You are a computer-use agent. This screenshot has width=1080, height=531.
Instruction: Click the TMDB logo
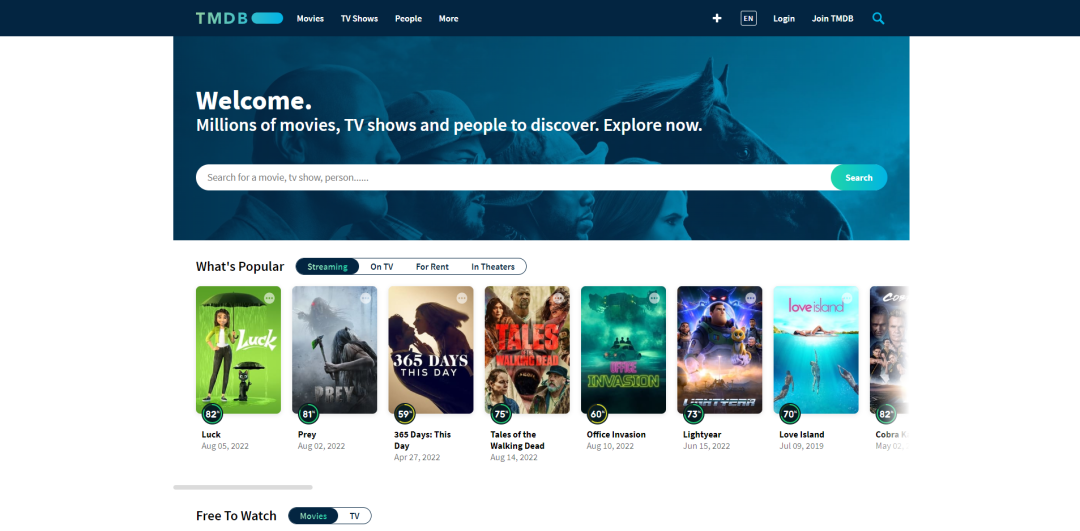(239, 19)
